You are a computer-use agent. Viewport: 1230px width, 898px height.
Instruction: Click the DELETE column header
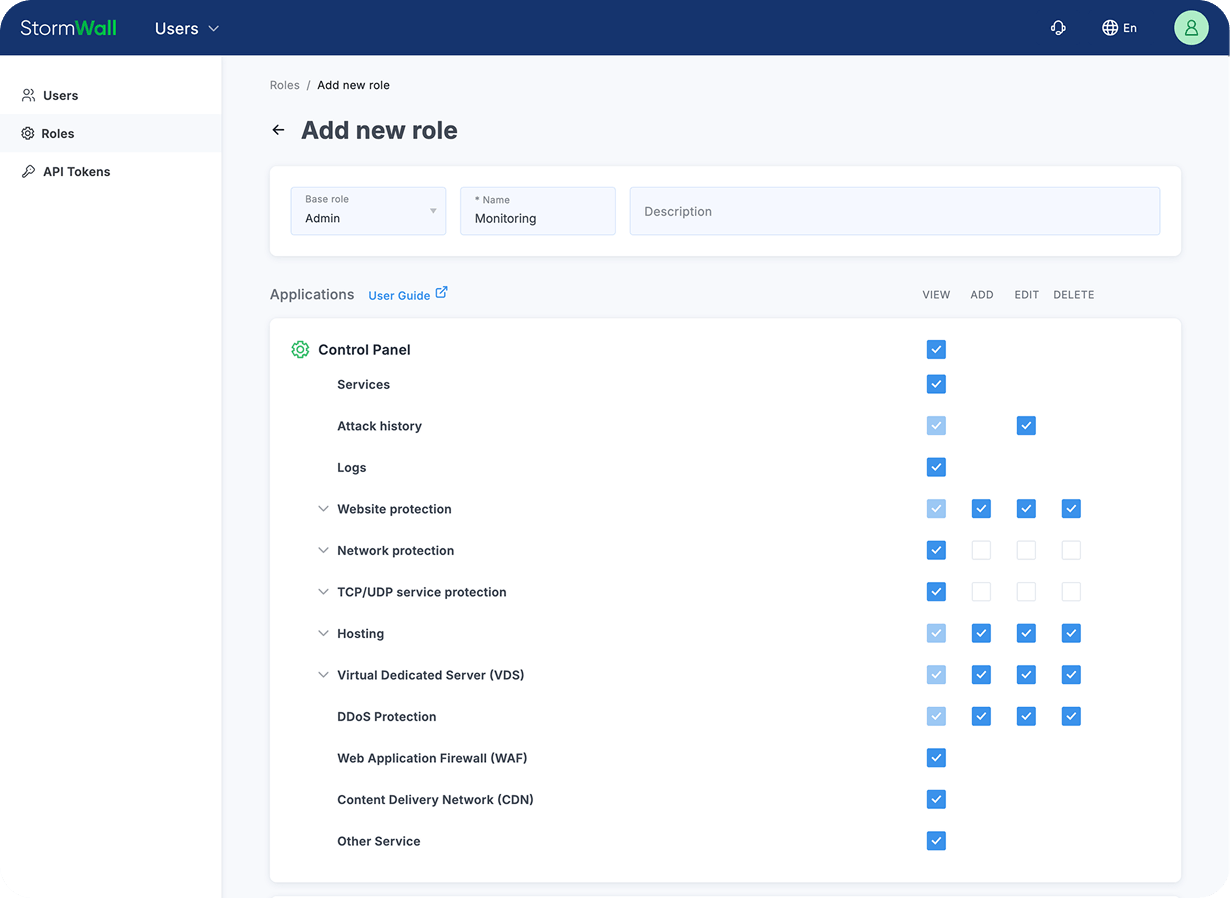[x=1074, y=295]
